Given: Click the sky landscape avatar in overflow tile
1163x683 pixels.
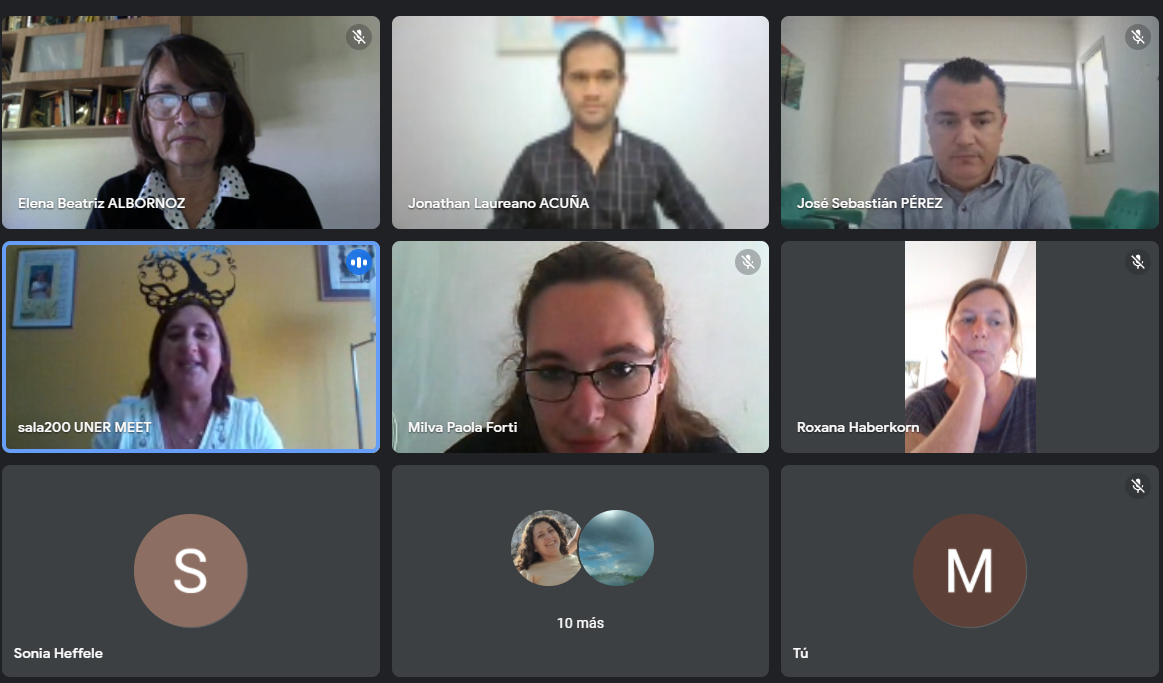Looking at the screenshot, I should [616, 548].
